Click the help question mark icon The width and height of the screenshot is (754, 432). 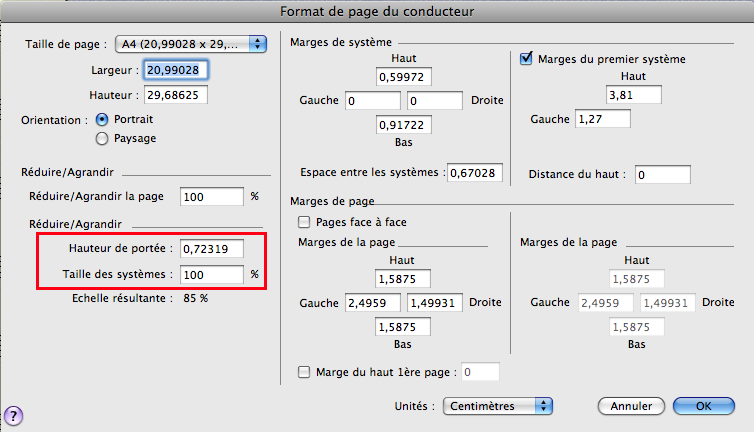click(14, 415)
